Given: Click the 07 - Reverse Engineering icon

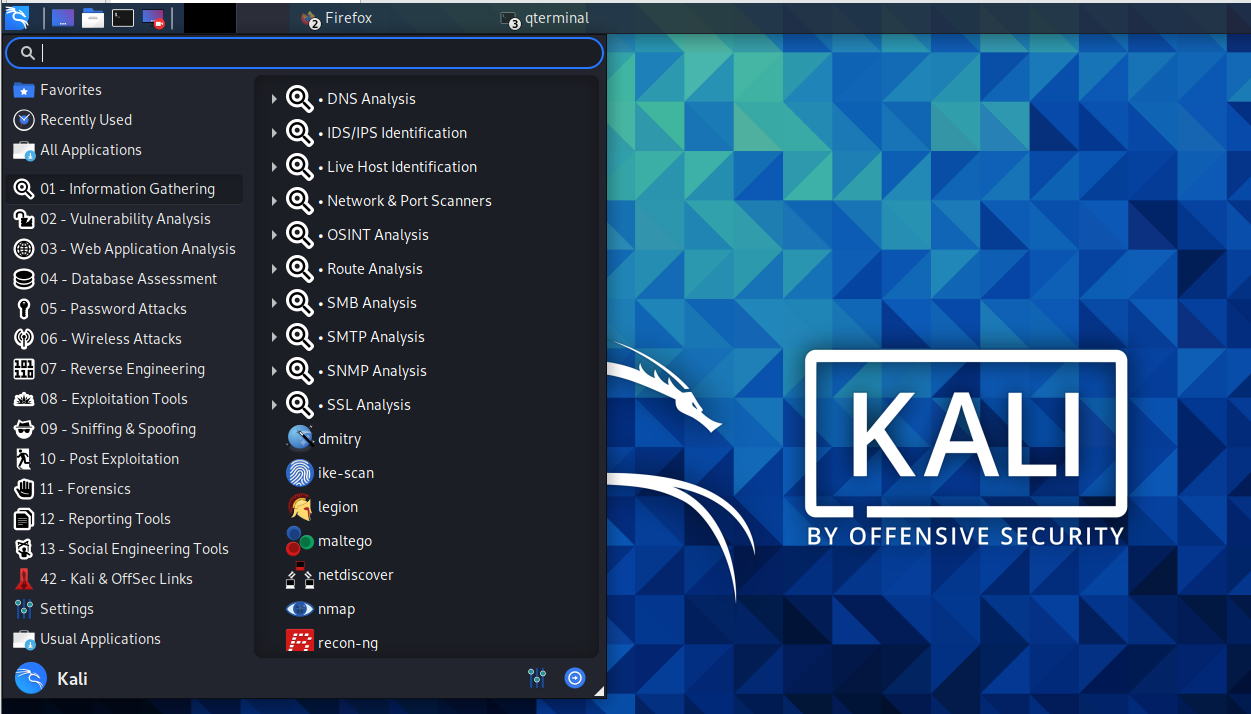Looking at the screenshot, I should pos(24,369).
